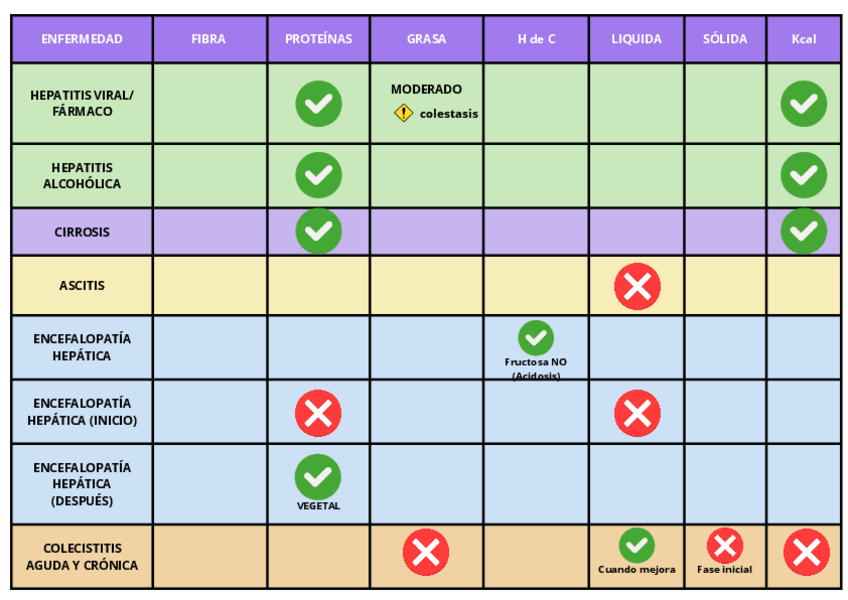
Task: Click green check above VEGETAL label
Action: (318, 477)
